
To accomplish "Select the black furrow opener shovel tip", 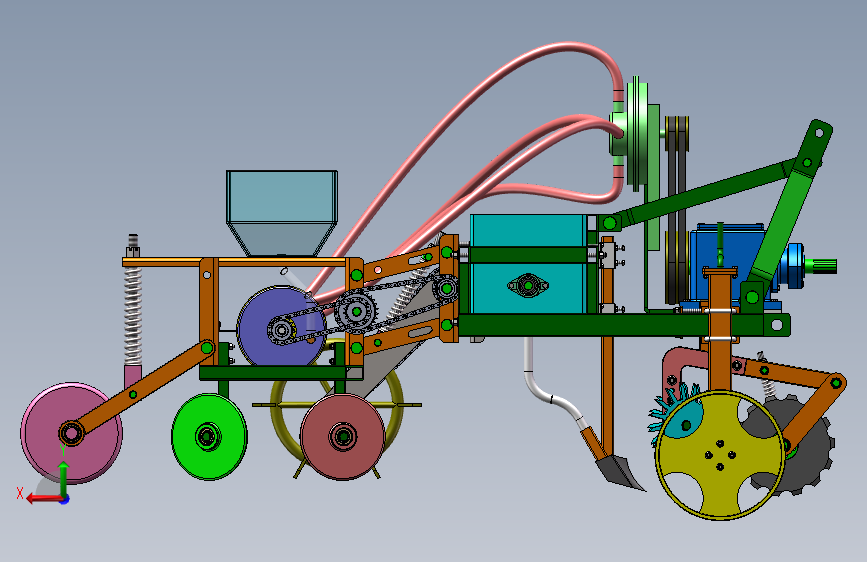I will coord(618,470).
